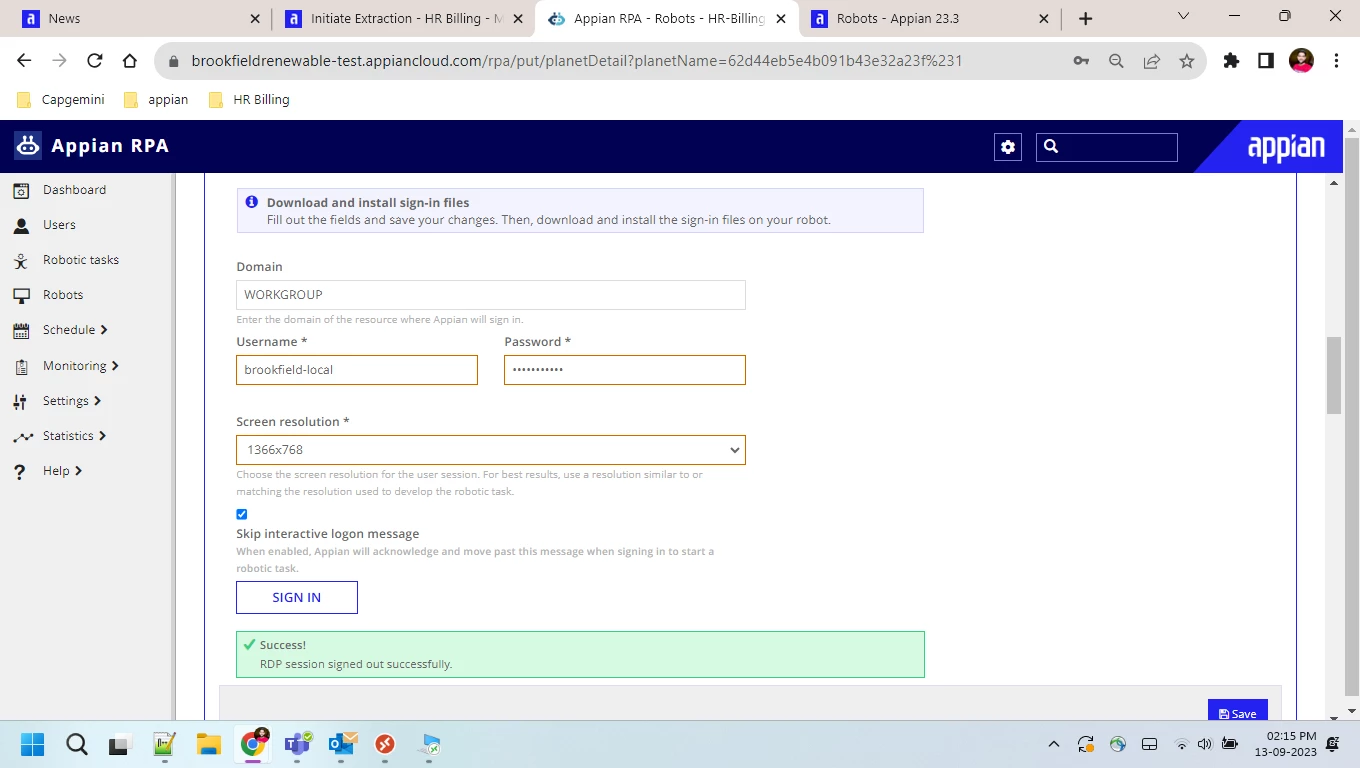Open Notepad++ from the taskbar
The height and width of the screenshot is (768, 1360).
click(x=164, y=744)
